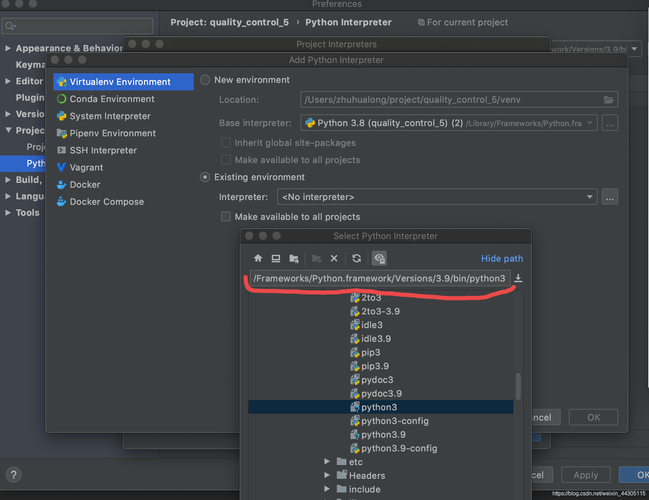Expand the Headers folder

coord(327,475)
